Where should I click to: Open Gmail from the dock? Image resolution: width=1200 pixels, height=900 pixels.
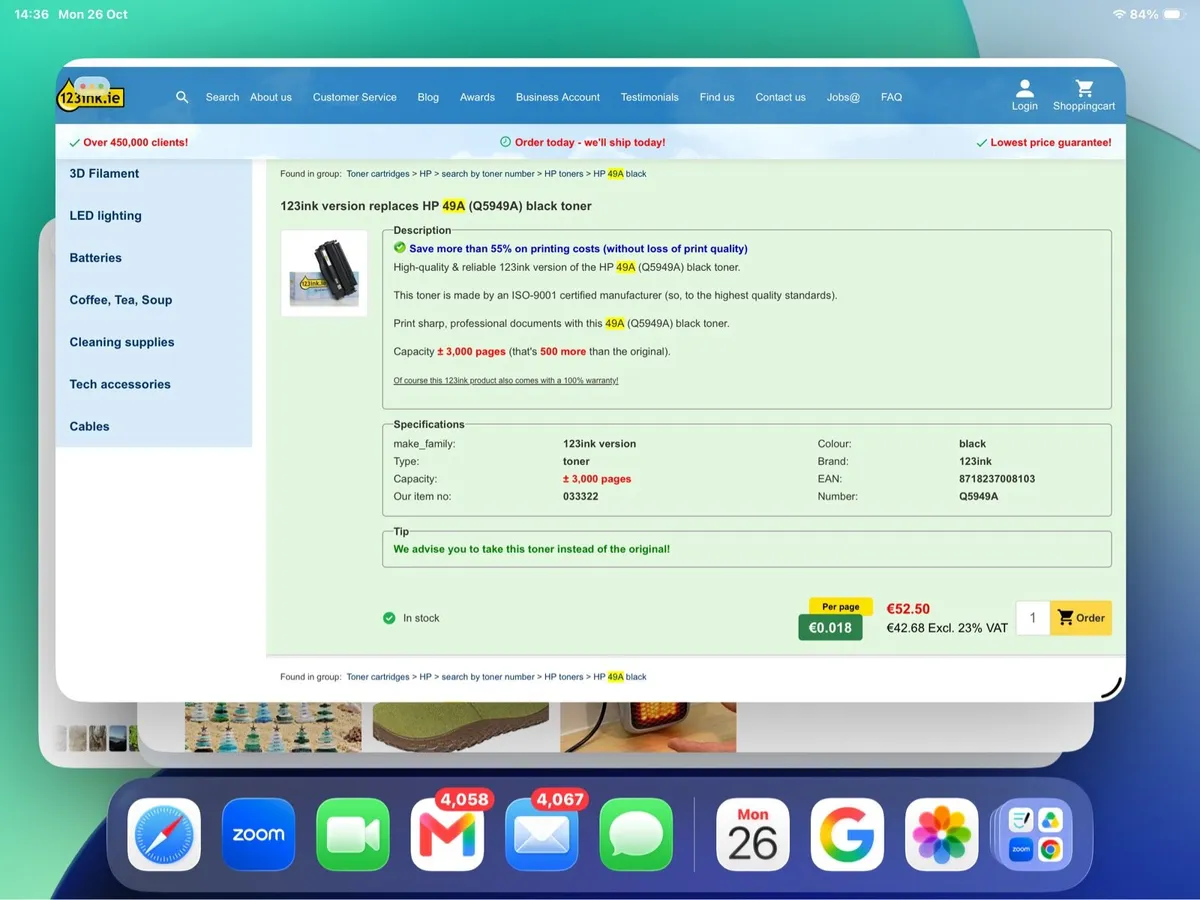click(x=447, y=834)
